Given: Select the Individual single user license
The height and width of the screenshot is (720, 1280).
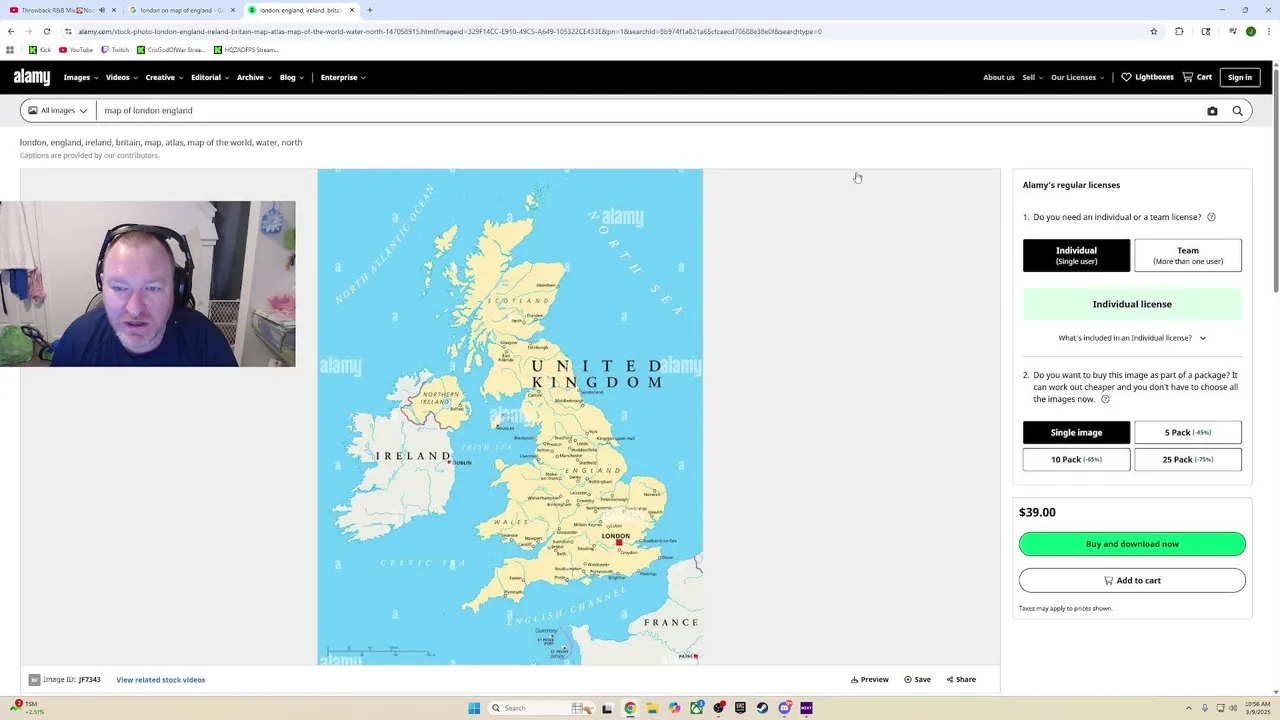Looking at the screenshot, I should (x=1076, y=255).
